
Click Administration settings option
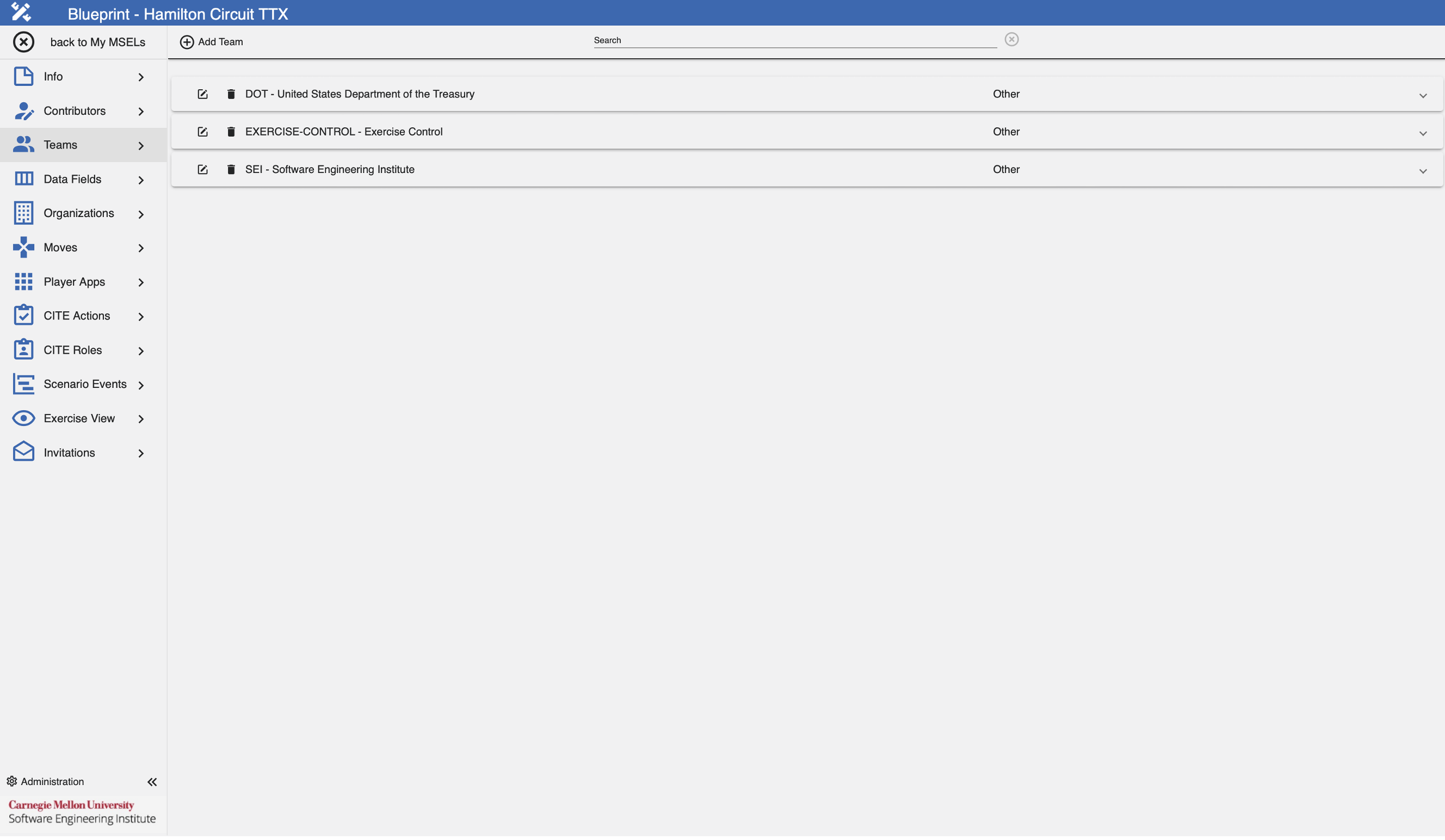tap(52, 782)
